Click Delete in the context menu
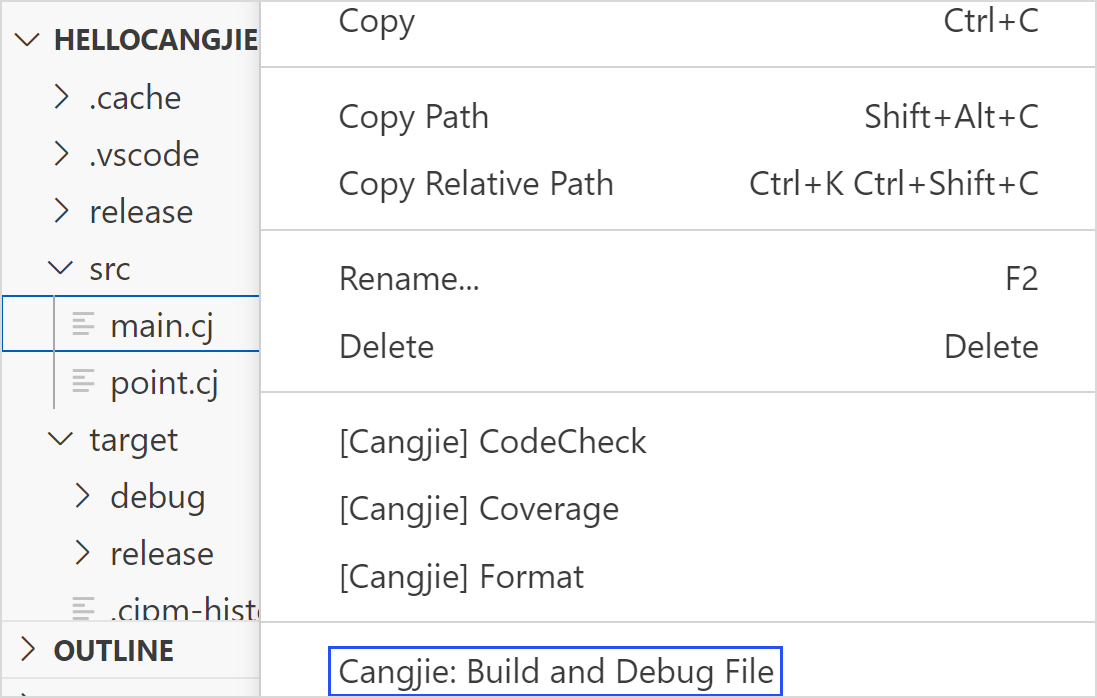This screenshot has height=698, width=1097. [x=387, y=347]
